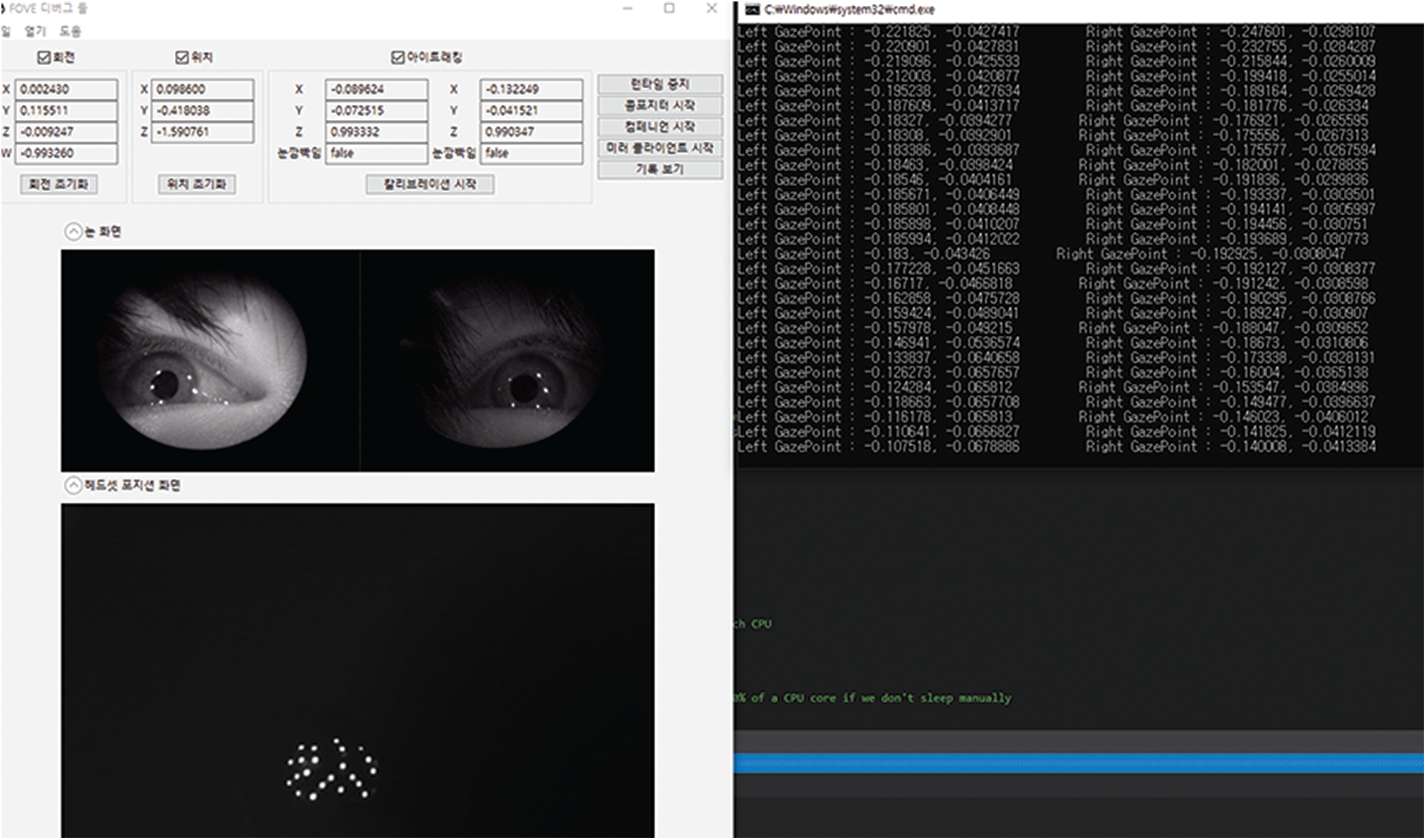Collapse the 헤드셋 포지션 화면 panel chevron
Screen dimensions: 1426x840
point(73,485)
